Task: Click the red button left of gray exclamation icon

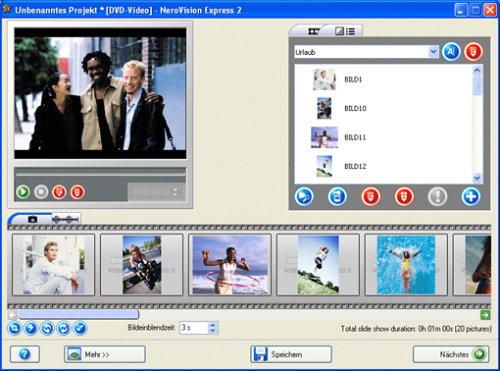Action: (404, 197)
